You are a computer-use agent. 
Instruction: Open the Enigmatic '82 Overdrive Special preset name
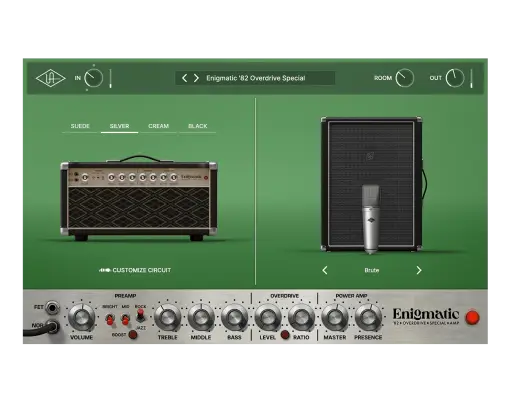click(256, 78)
